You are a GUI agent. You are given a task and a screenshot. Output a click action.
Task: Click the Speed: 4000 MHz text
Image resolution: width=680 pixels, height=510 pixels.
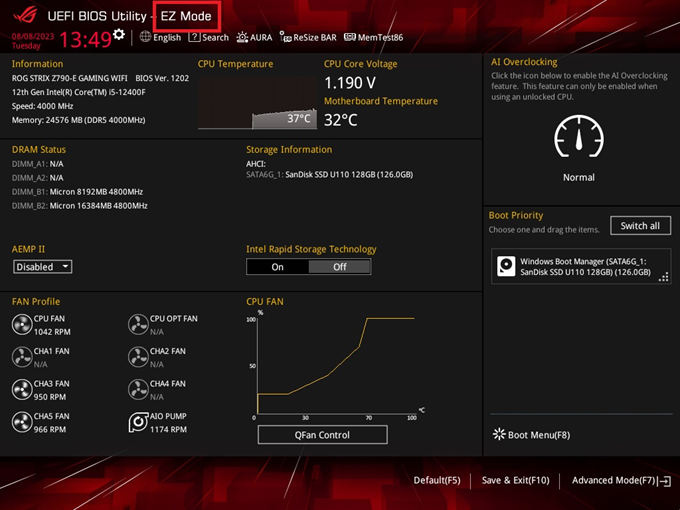42,106
